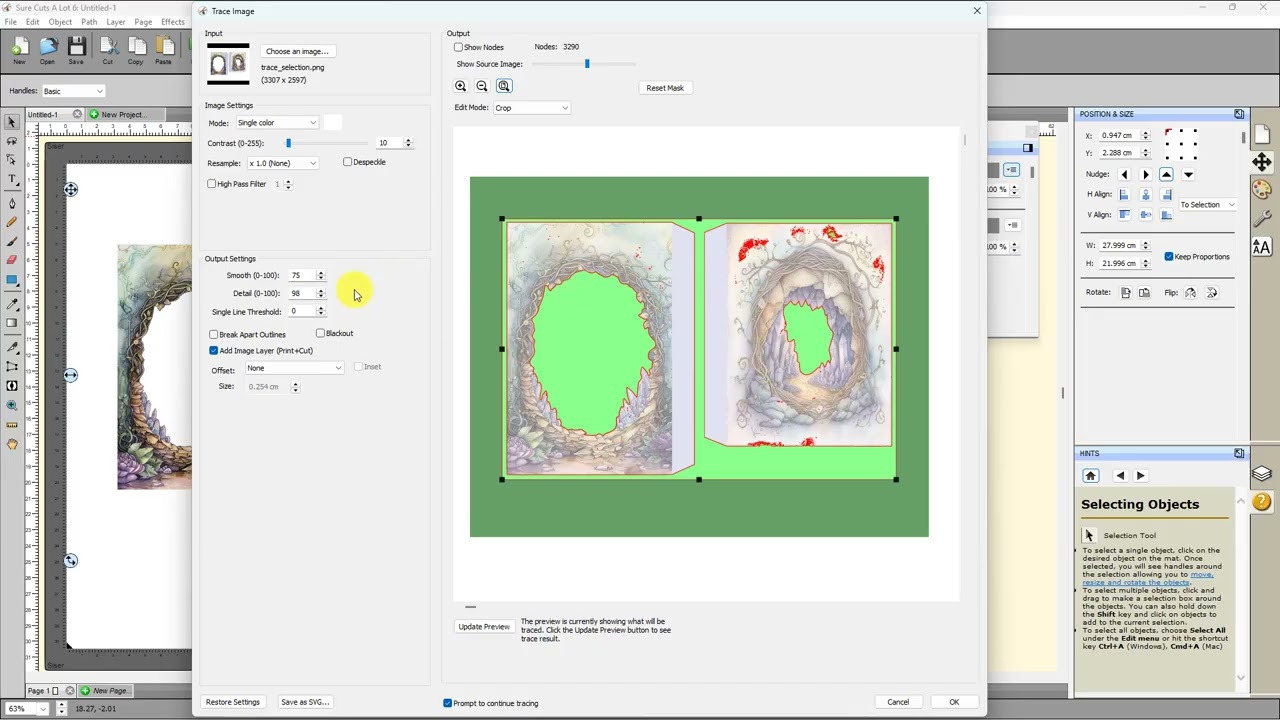Click the Reset Mask button
This screenshot has height=720, width=1280.
665,88
